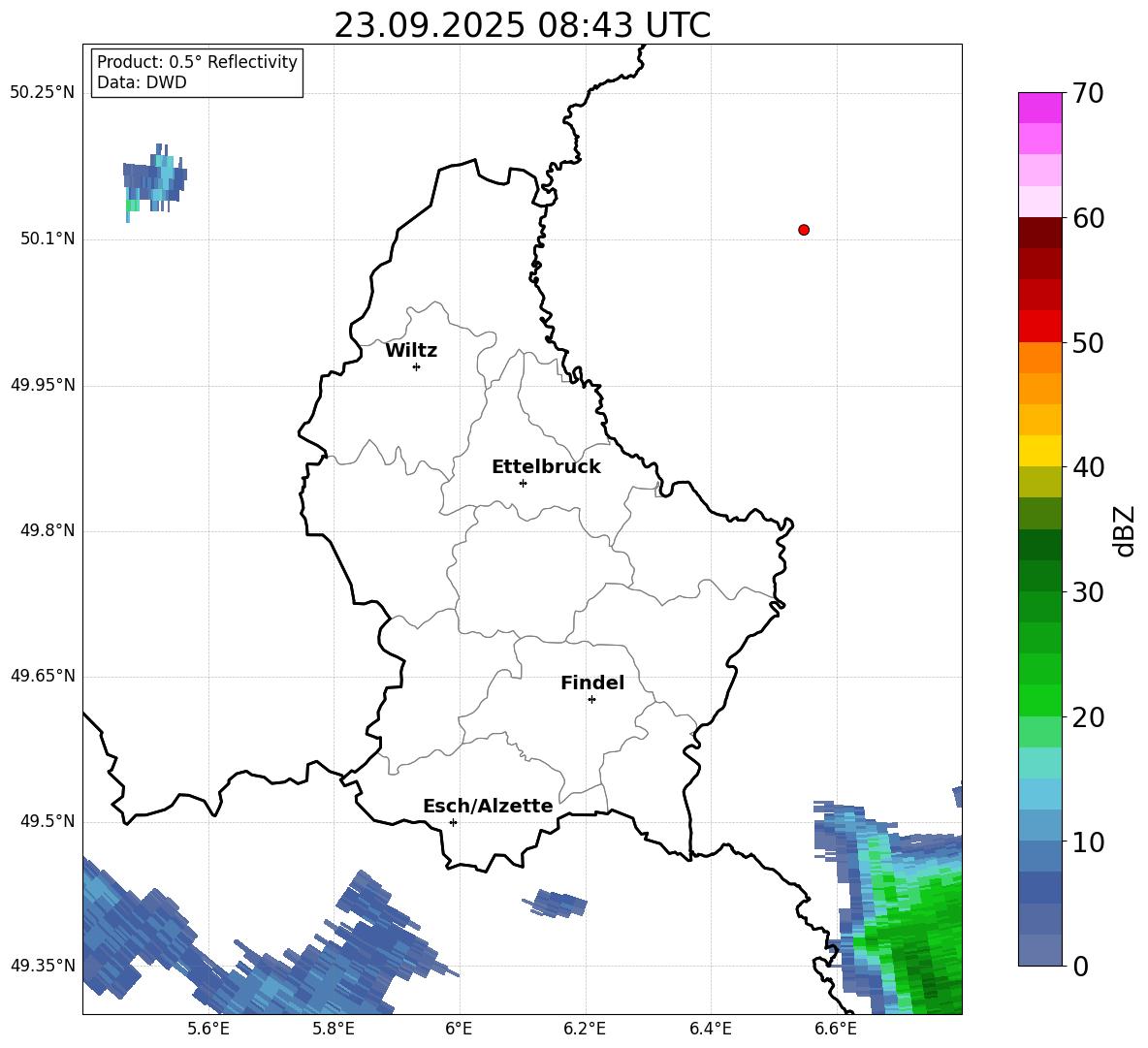Viewport: 1148px width, 1048px height.
Task: Click the 6°E longitude label
Action: click(459, 1029)
